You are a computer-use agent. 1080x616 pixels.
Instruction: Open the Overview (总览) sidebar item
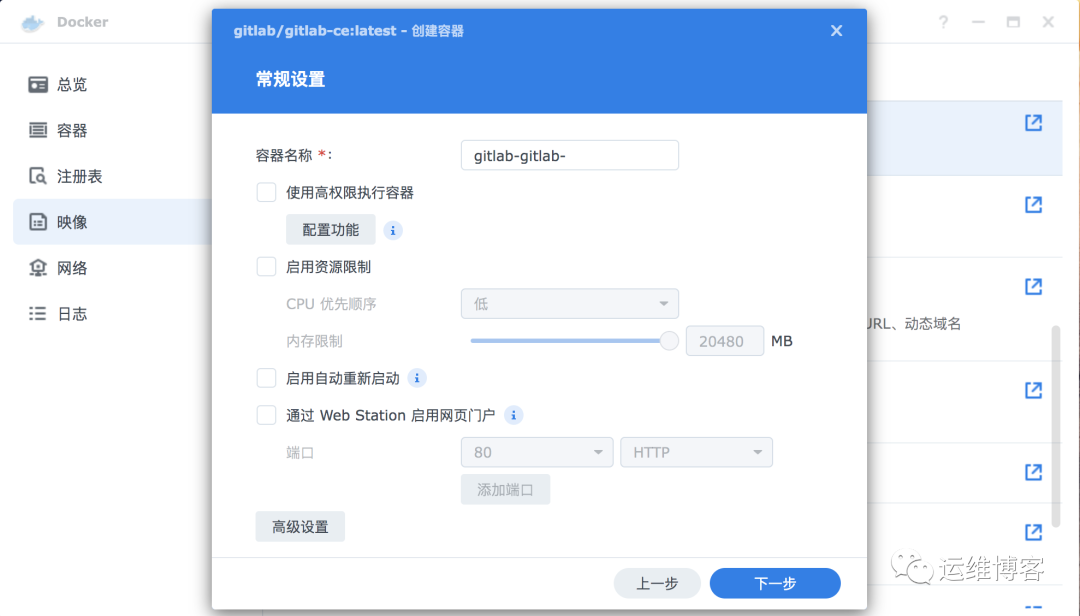(x=110, y=84)
